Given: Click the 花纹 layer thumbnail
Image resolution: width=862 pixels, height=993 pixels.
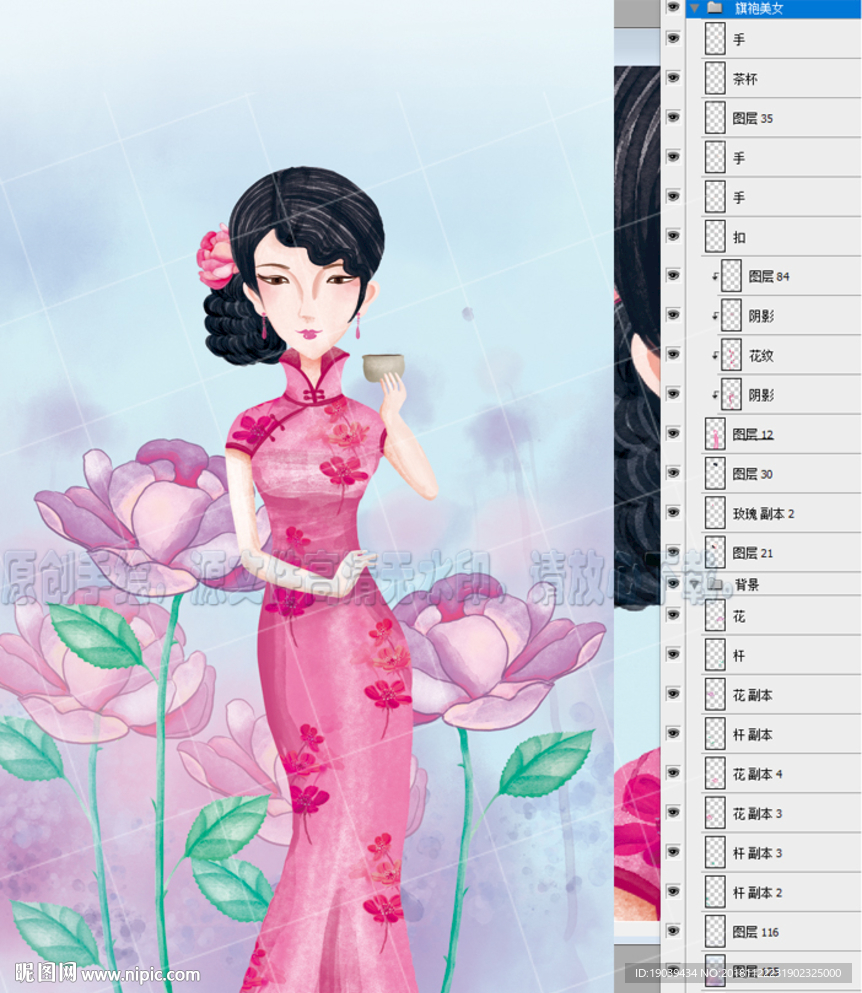Looking at the screenshot, I should (x=732, y=355).
